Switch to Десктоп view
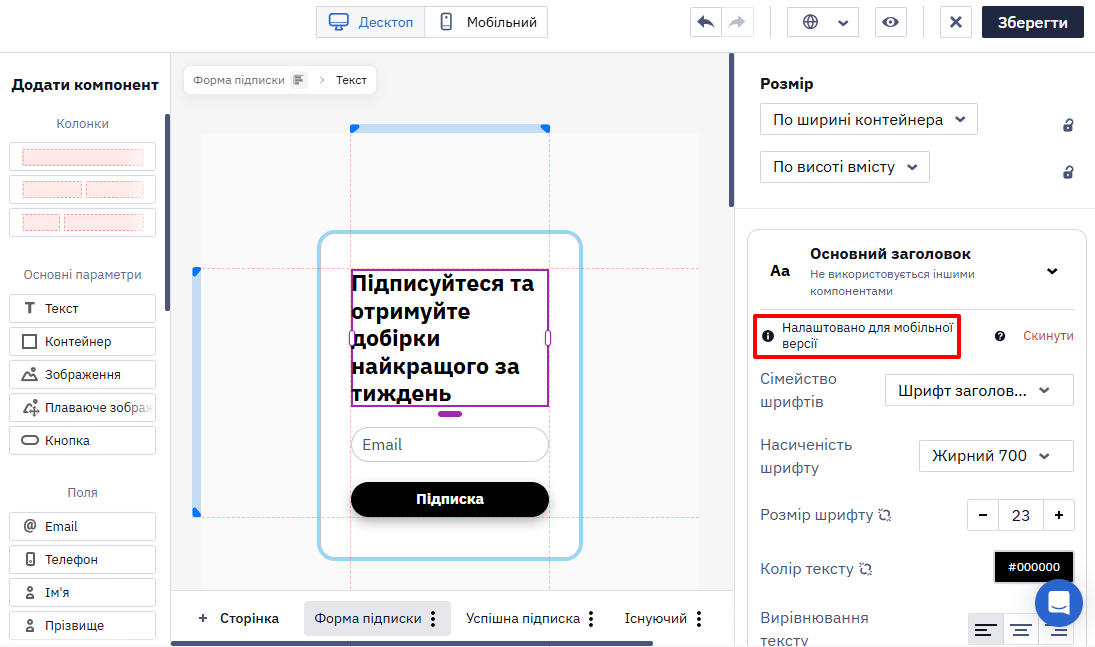Viewport: 1095px width, 647px height. (x=371, y=22)
